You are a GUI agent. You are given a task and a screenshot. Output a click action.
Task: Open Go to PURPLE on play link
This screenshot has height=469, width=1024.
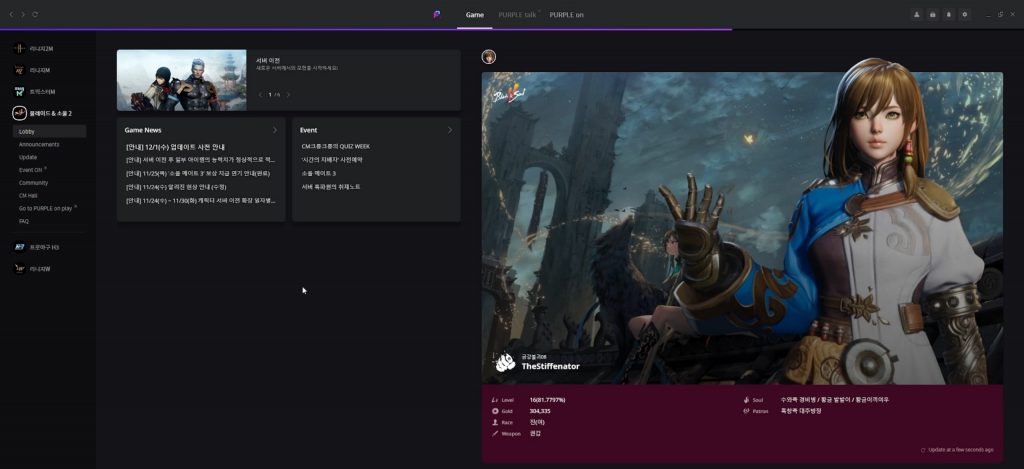point(48,208)
